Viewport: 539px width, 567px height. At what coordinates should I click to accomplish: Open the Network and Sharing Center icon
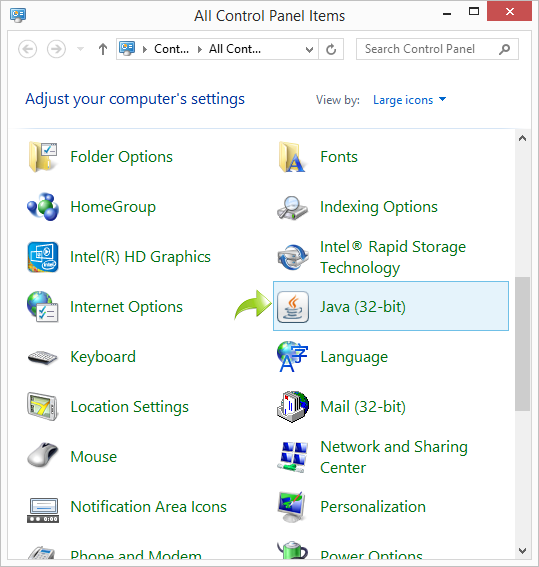(x=292, y=457)
